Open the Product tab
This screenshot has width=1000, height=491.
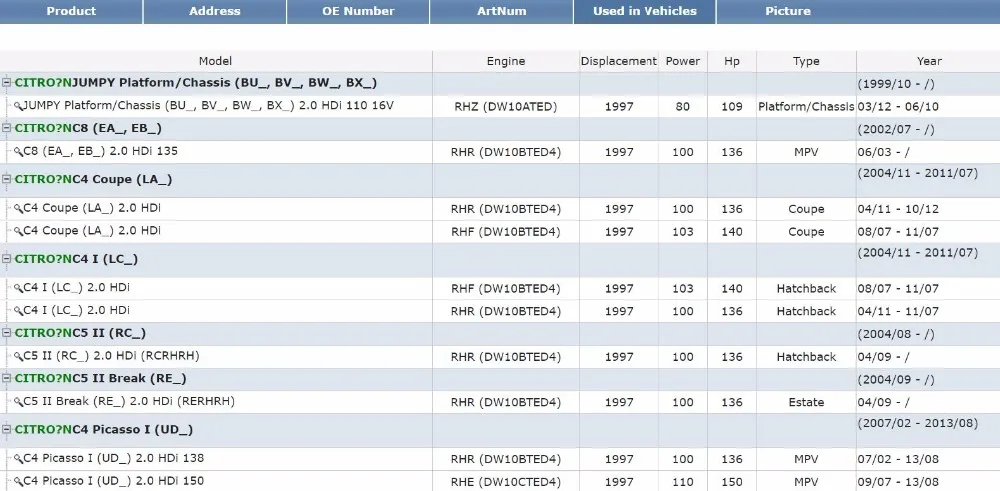[71, 11]
